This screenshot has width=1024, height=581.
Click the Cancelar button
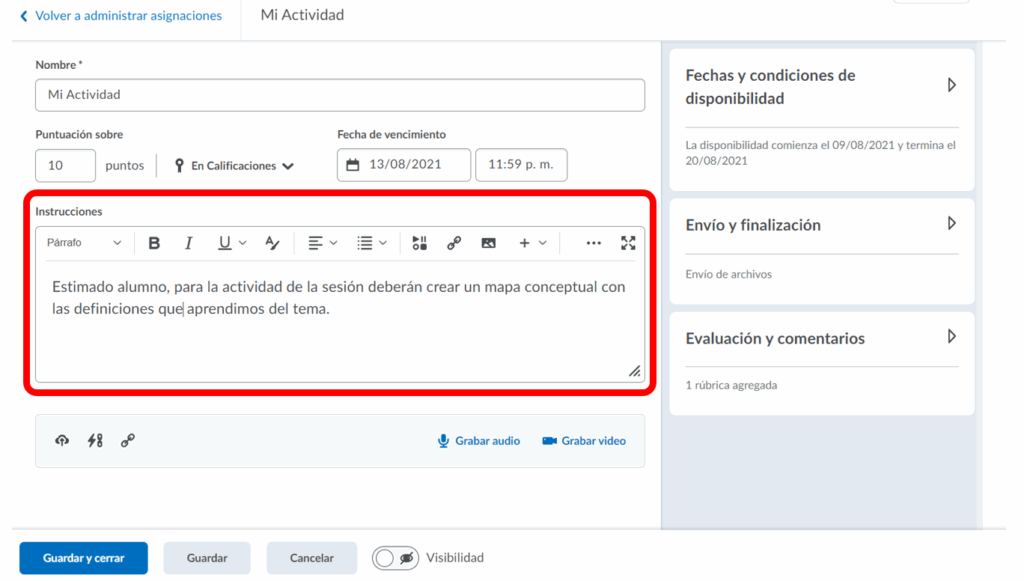311,558
